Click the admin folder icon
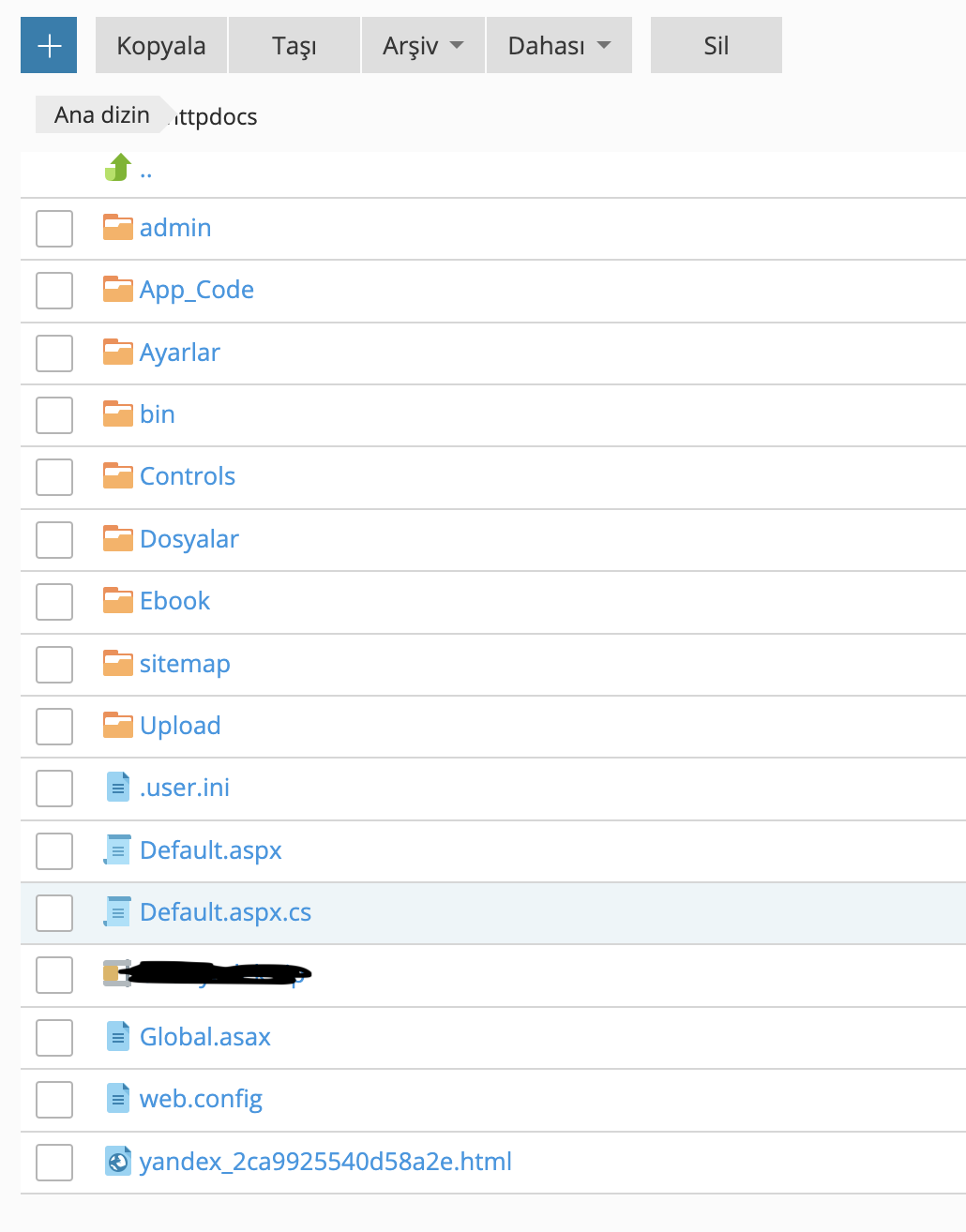The width and height of the screenshot is (966, 1232). (x=117, y=227)
